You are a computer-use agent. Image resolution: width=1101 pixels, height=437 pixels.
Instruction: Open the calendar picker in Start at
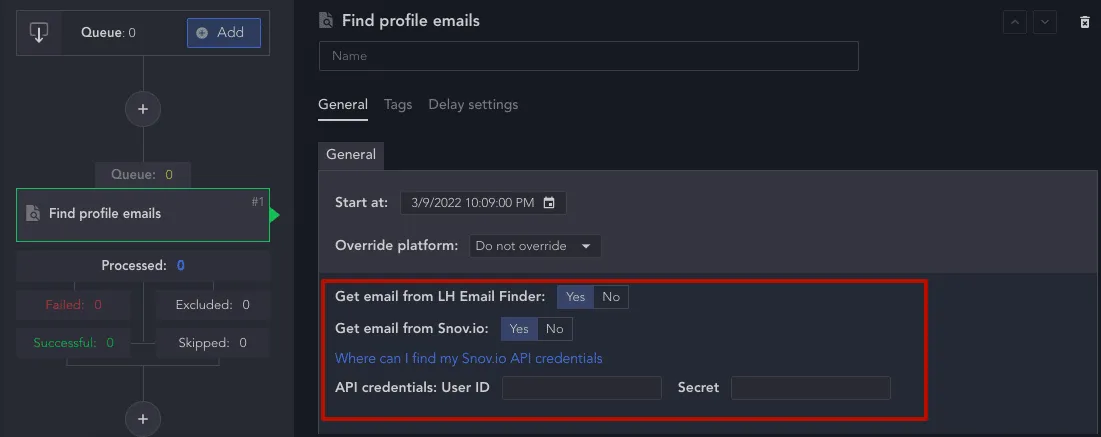549,203
